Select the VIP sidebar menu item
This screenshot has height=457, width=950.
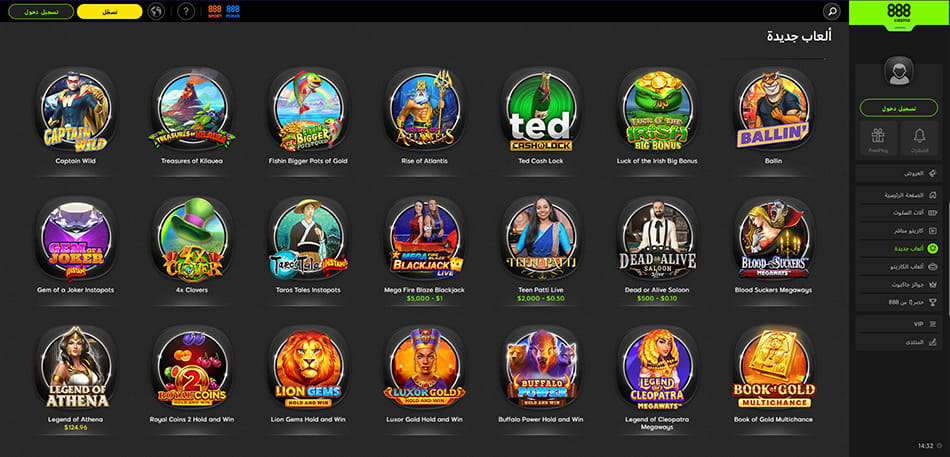click(x=899, y=324)
